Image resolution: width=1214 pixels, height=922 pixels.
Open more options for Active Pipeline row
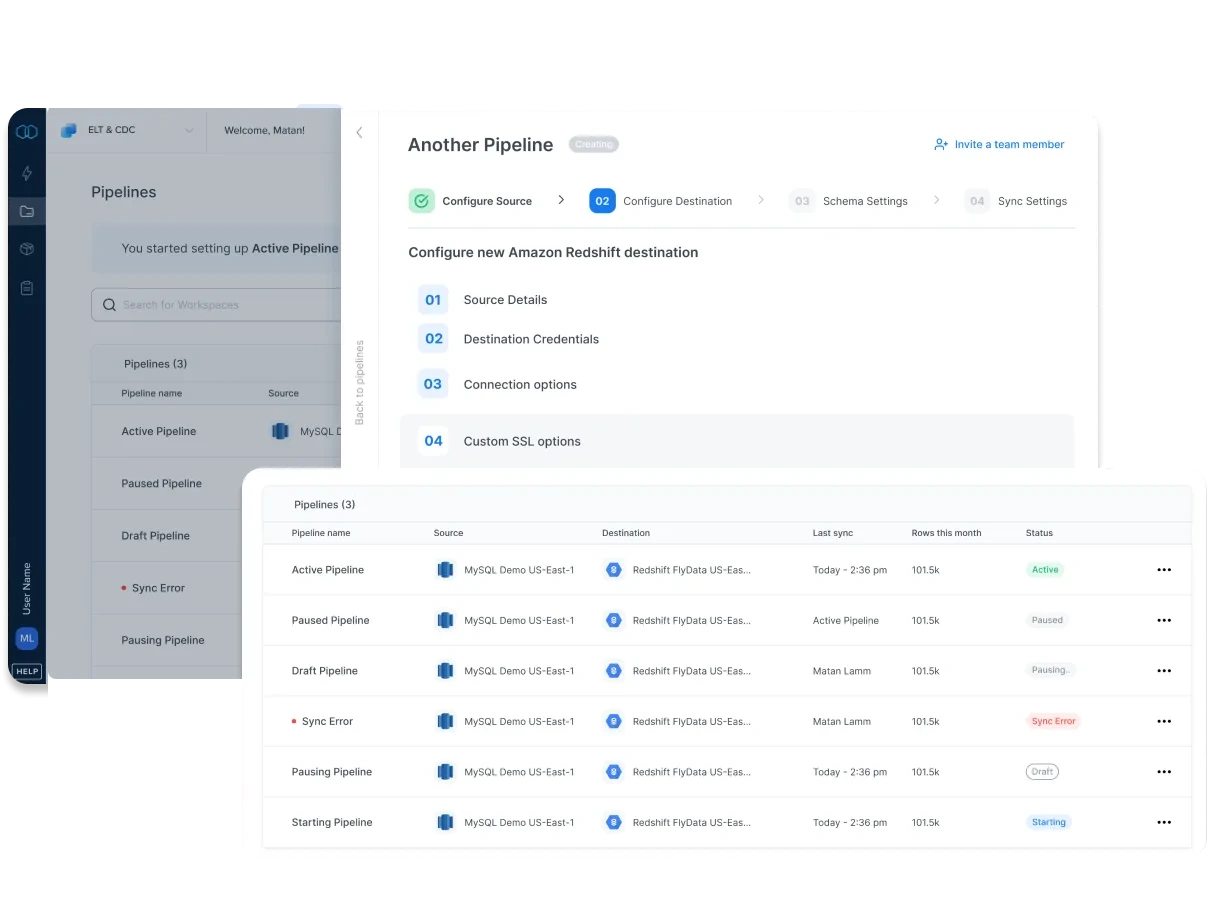[1164, 570]
